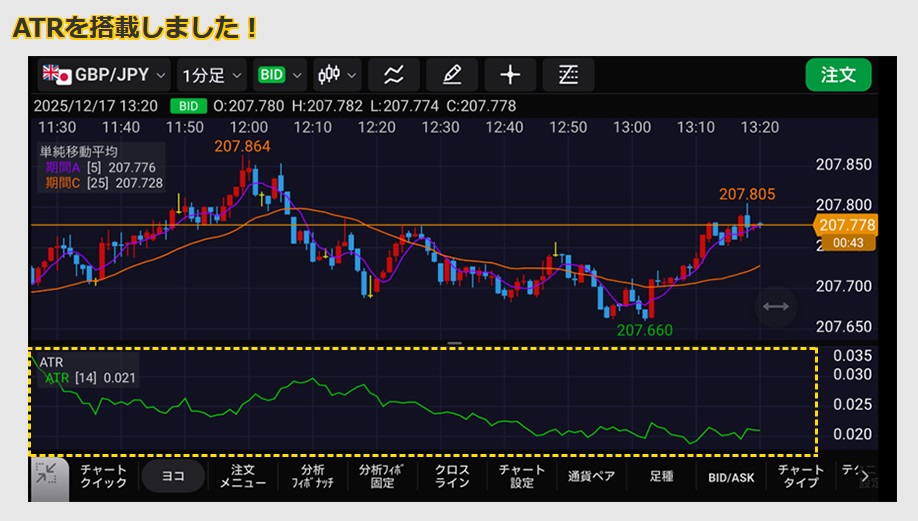Open チャート設定 chart settings menu
The width and height of the screenshot is (918, 521).
522,477
